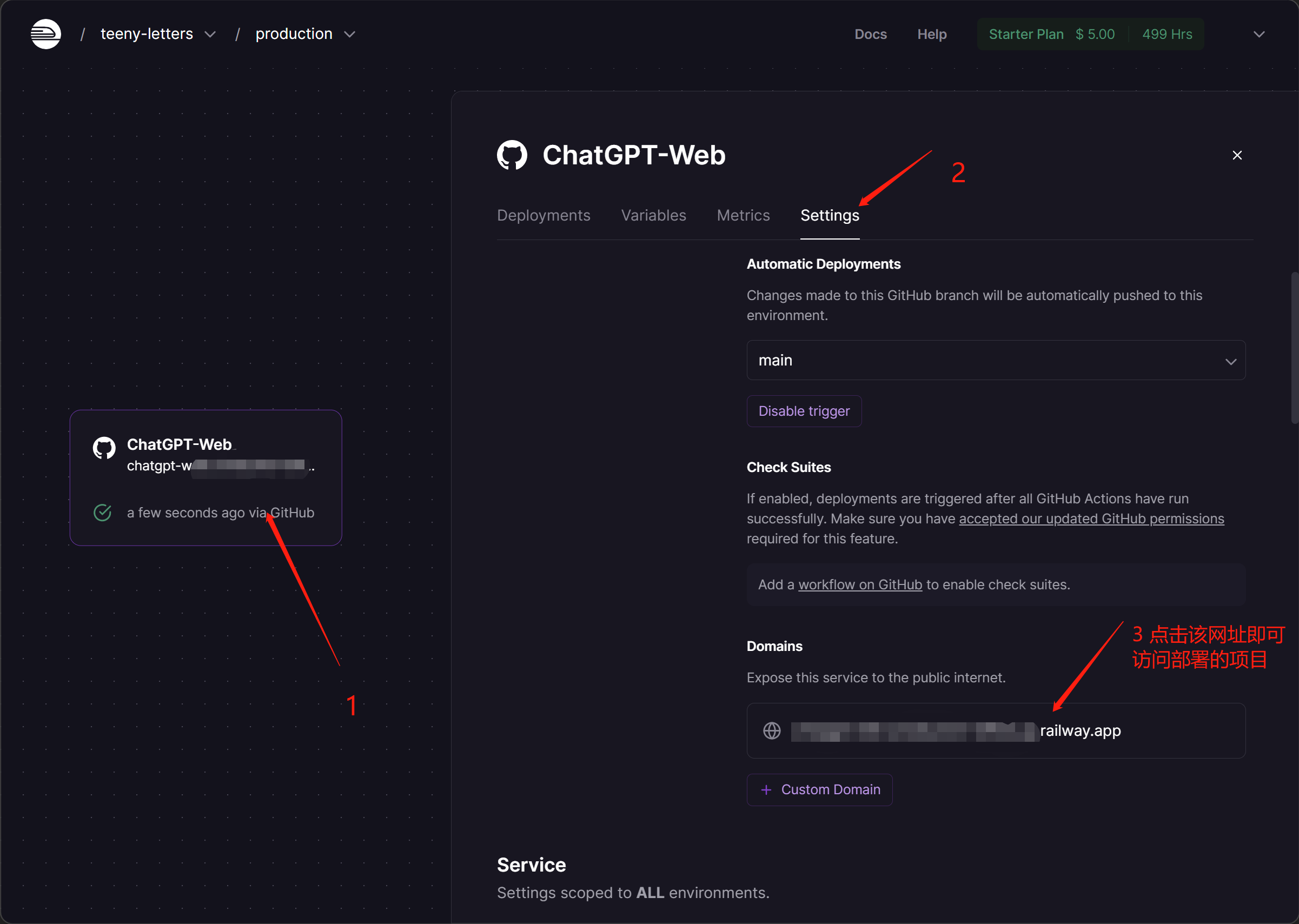The height and width of the screenshot is (924, 1299).
Task: Click the Disable trigger button
Action: 804,411
